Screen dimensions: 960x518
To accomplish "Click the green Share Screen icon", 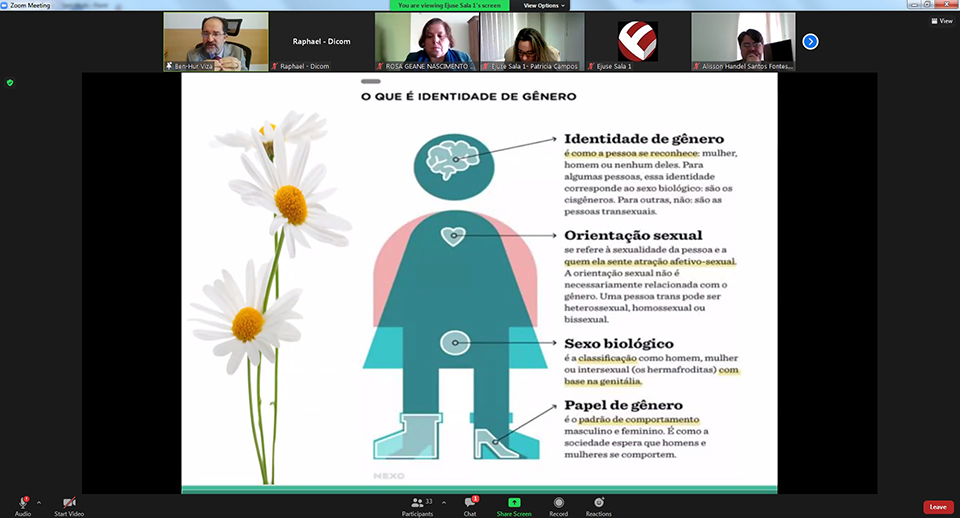I will 514,502.
